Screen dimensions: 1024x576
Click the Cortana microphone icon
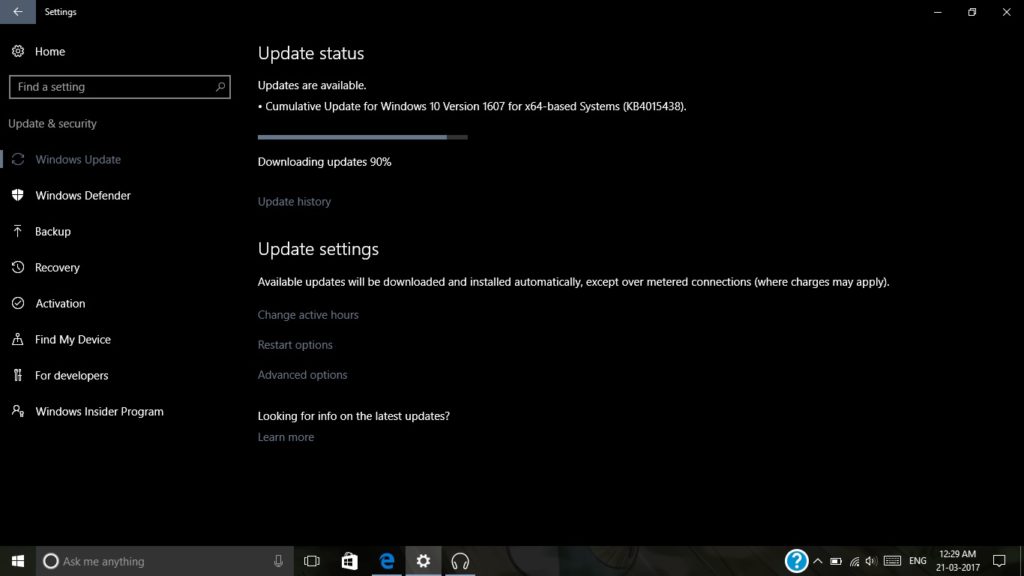coord(278,560)
